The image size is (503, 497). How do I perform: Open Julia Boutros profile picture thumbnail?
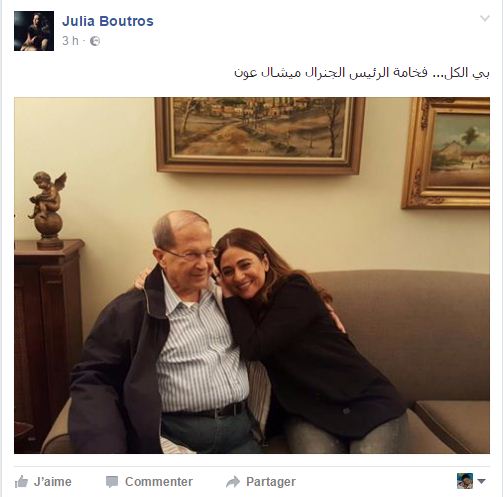[34, 31]
